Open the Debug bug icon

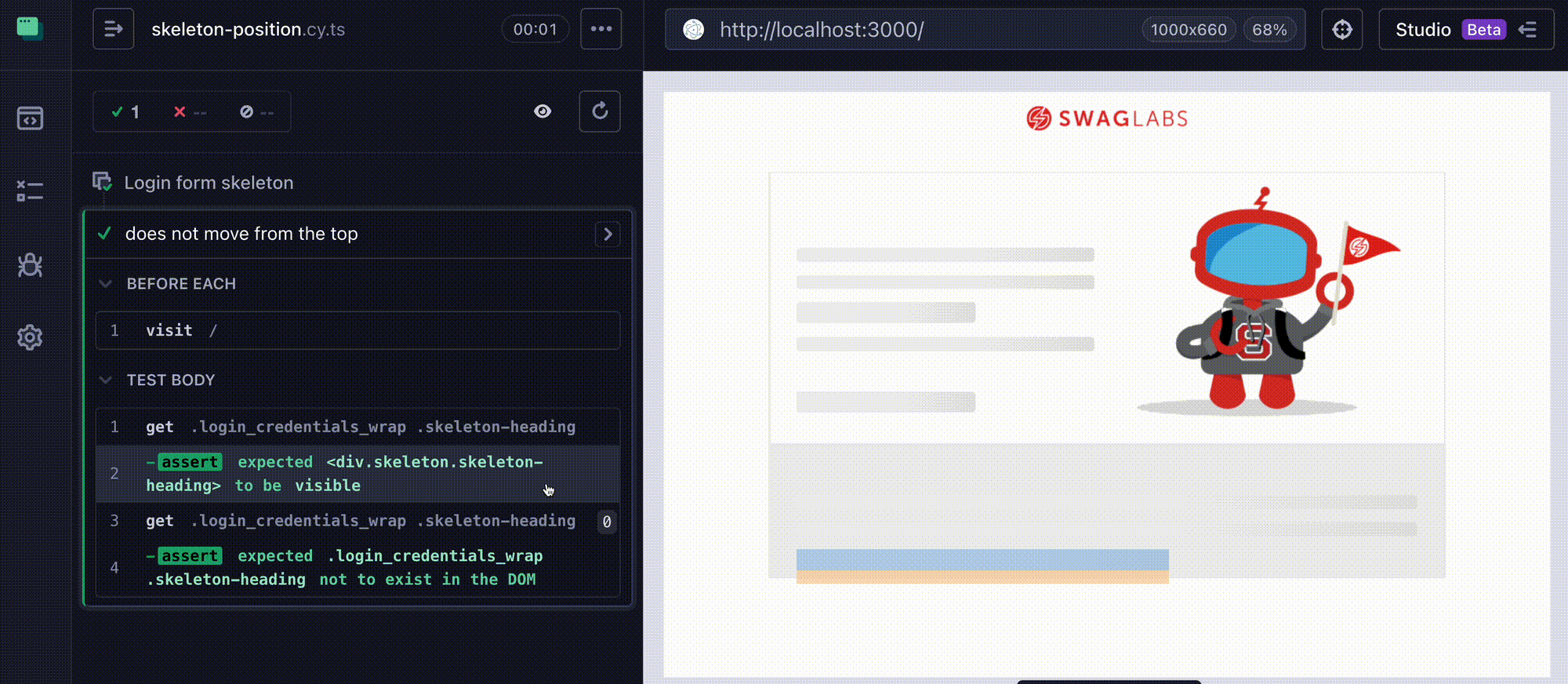pos(30,265)
